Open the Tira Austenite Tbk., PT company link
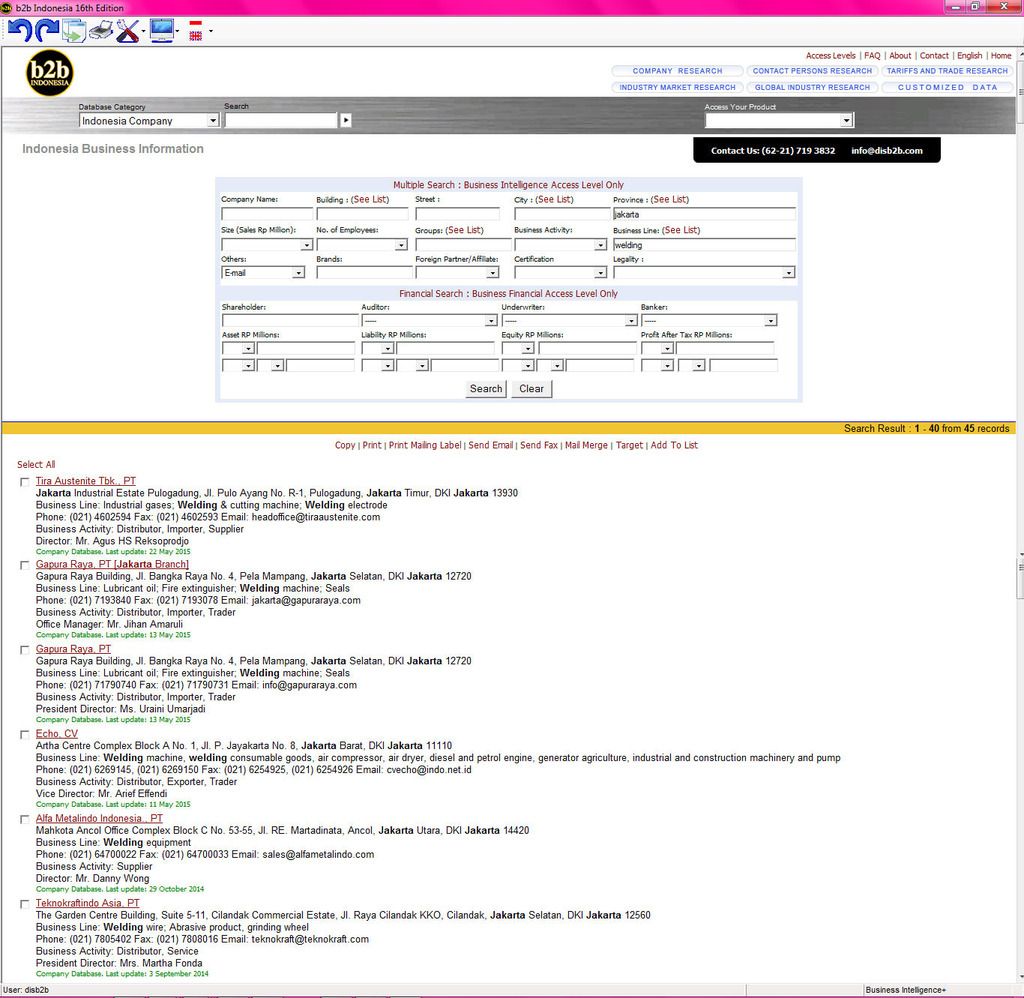 [x=86, y=481]
